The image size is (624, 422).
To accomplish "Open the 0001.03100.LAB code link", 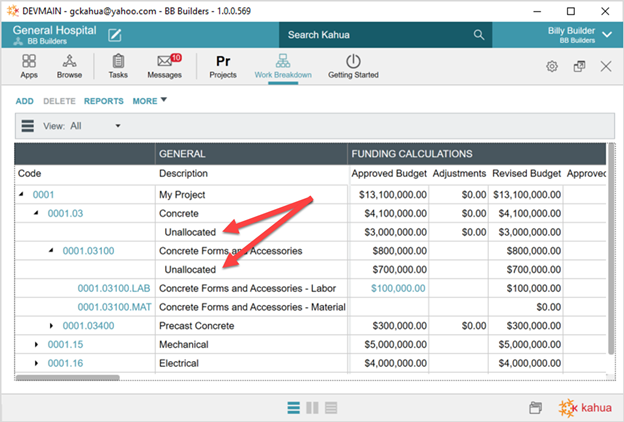I will 113,288.
